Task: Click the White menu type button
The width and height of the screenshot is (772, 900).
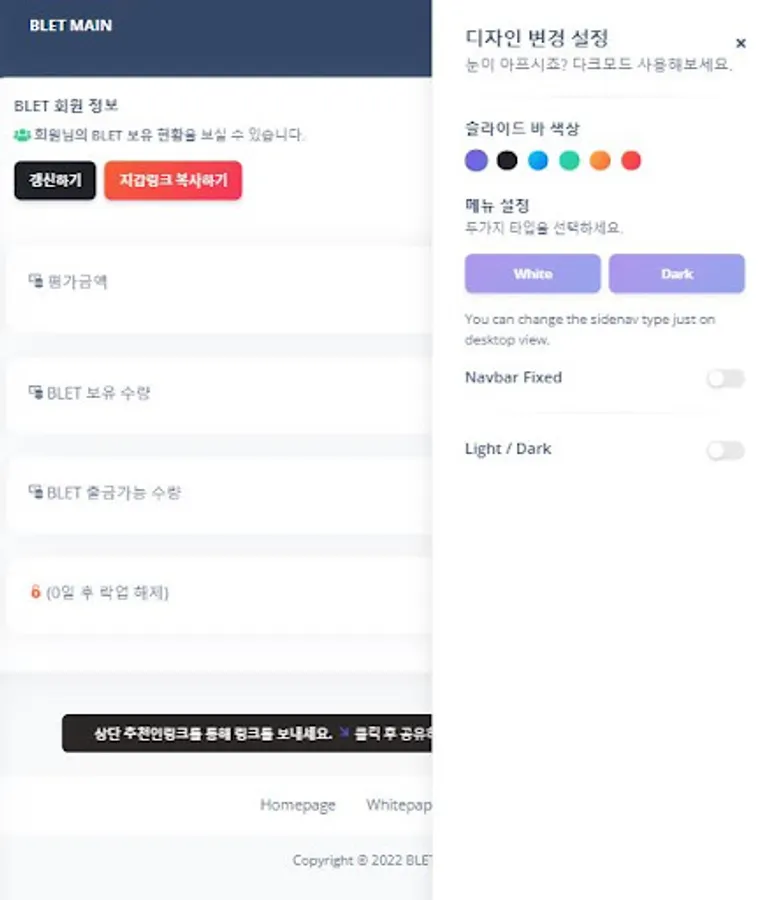Action: (x=533, y=274)
